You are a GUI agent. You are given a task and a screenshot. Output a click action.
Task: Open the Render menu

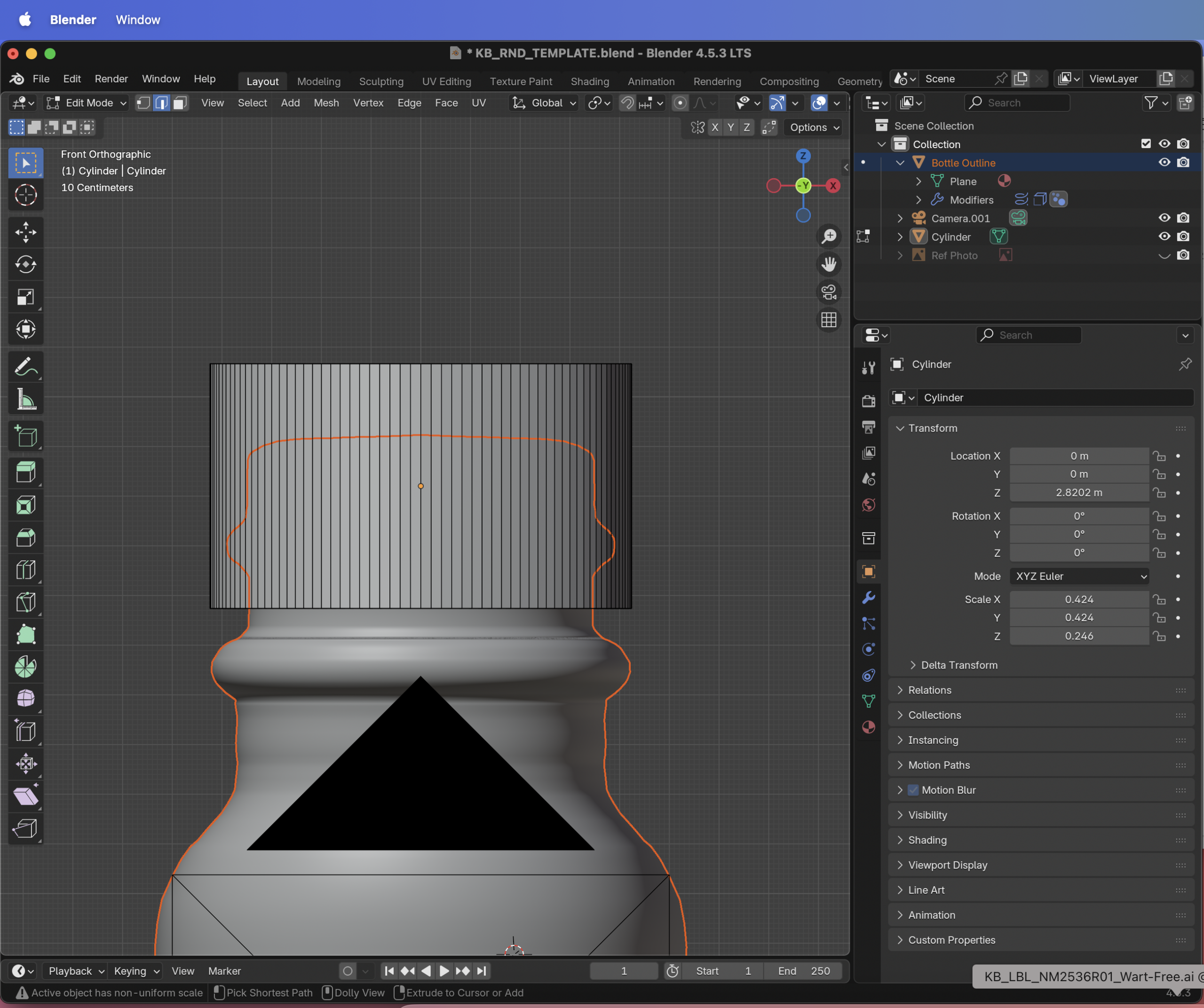[111, 79]
